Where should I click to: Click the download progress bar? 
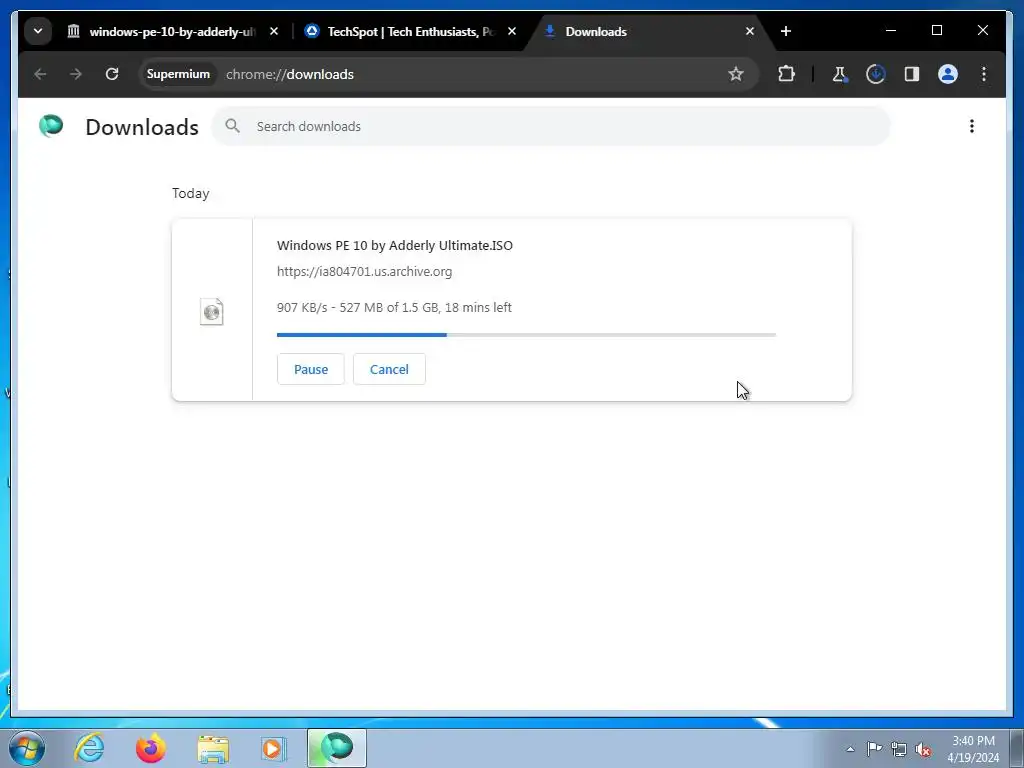click(x=526, y=335)
